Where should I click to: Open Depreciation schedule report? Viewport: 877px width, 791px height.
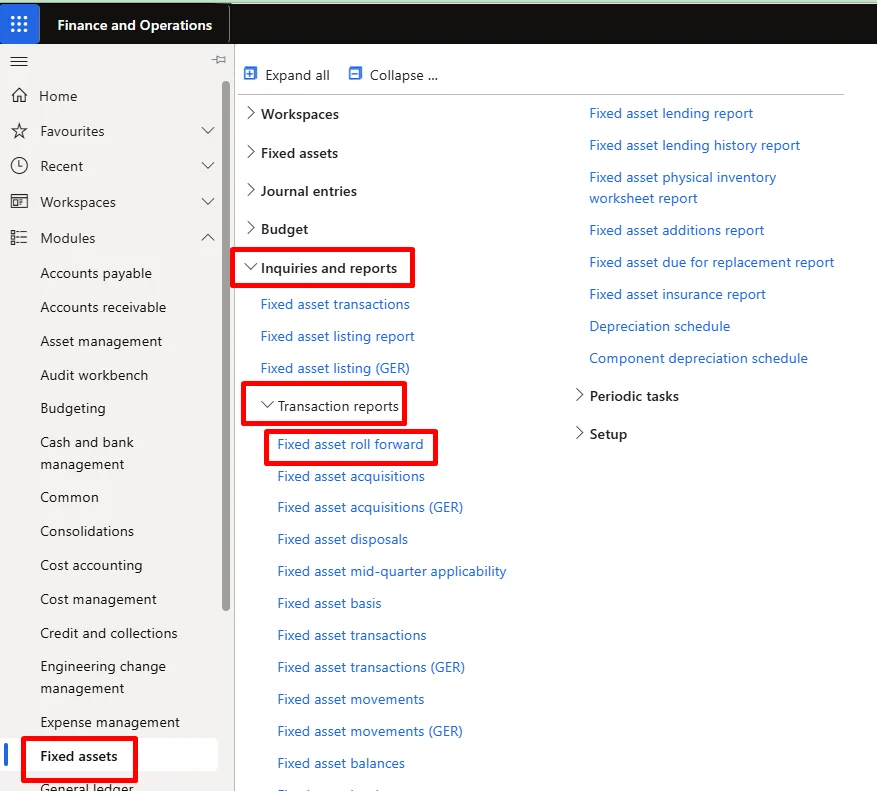659,326
